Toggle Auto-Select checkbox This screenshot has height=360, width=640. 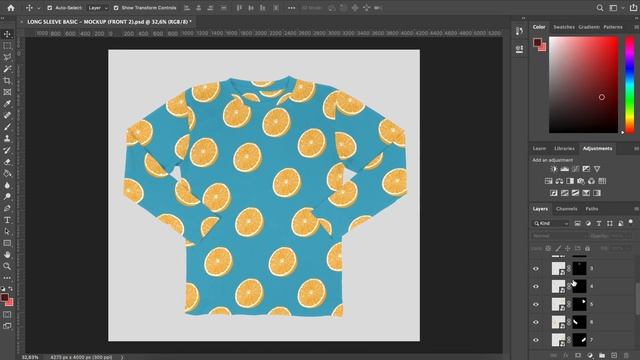(x=49, y=8)
